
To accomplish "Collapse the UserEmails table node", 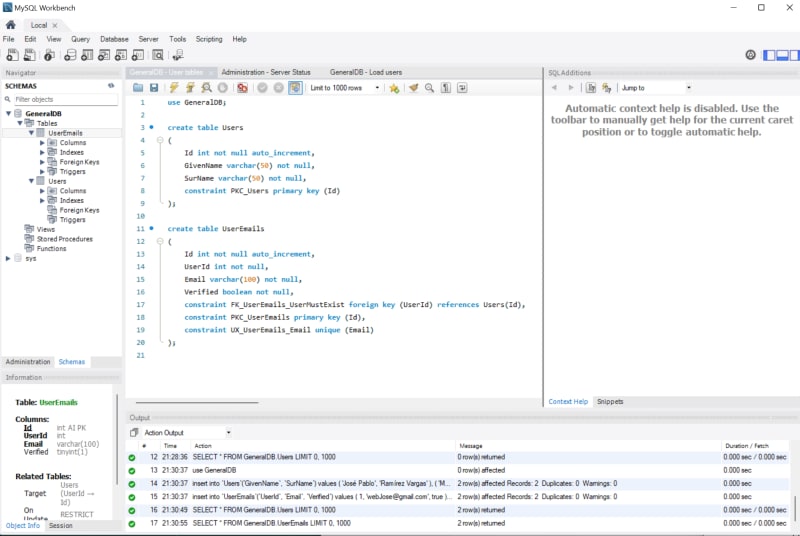I will click(x=31, y=133).
